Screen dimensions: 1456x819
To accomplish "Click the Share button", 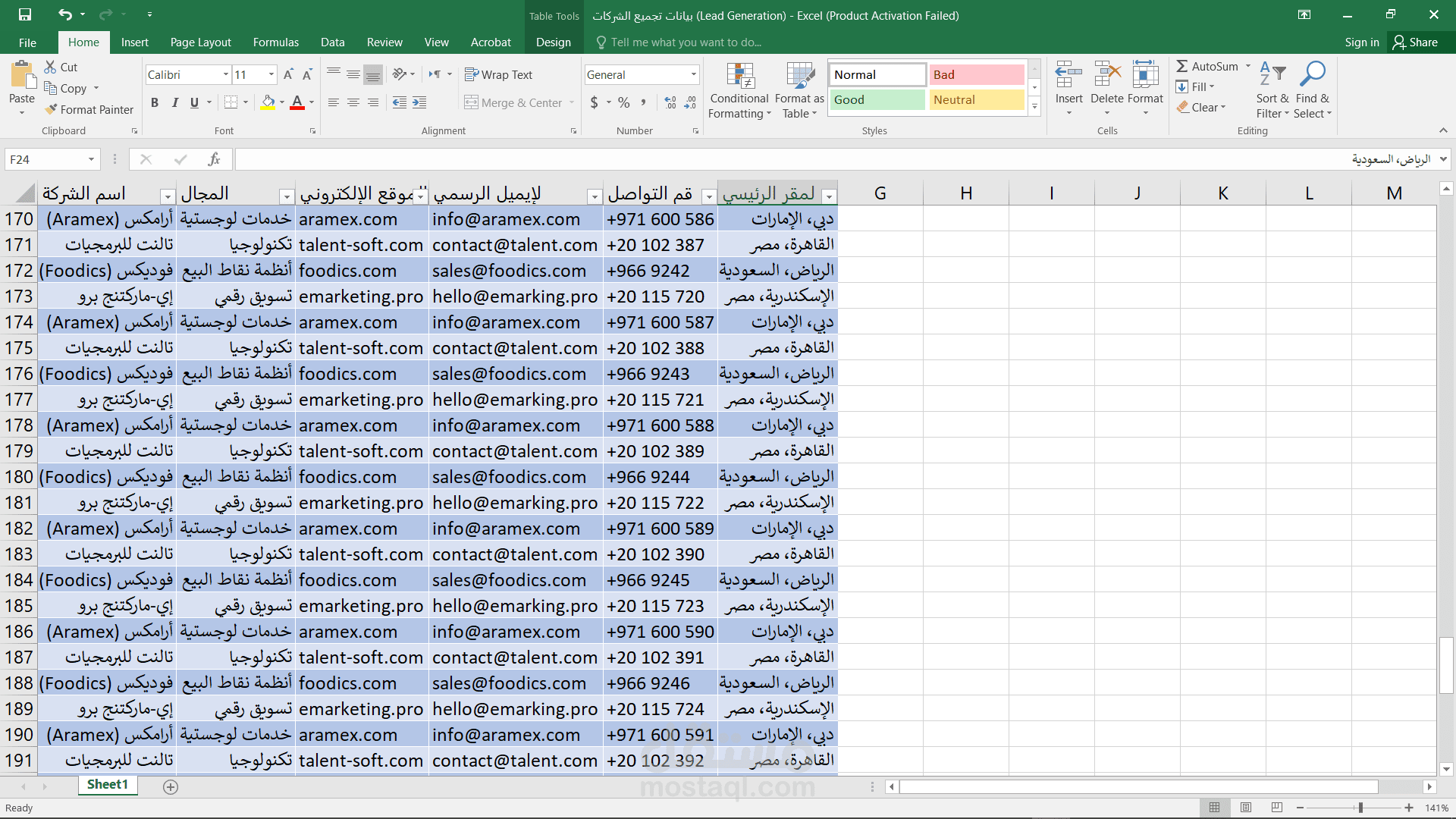I will click(x=1415, y=42).
